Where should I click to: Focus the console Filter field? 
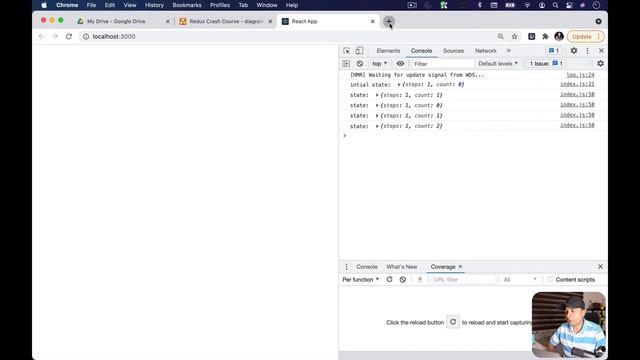click(x=442, y=64)
